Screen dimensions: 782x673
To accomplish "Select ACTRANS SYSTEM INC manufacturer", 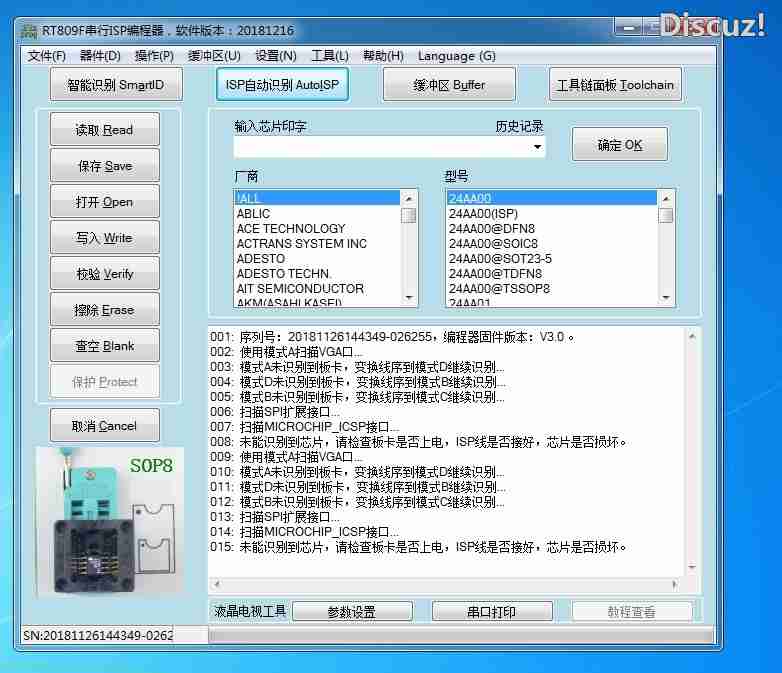I will (317, 243).
